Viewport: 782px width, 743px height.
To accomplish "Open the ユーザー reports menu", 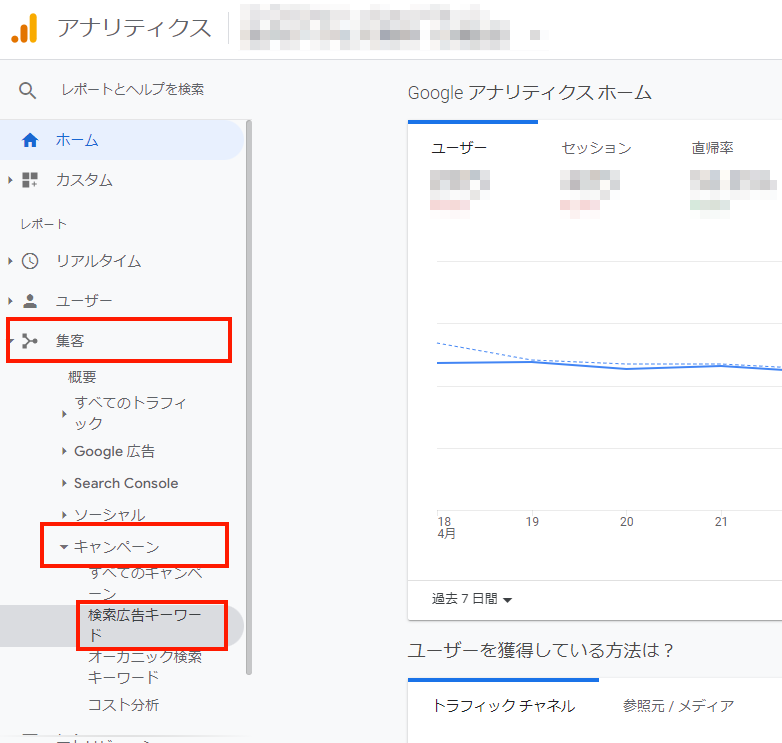I will point(84,301).
